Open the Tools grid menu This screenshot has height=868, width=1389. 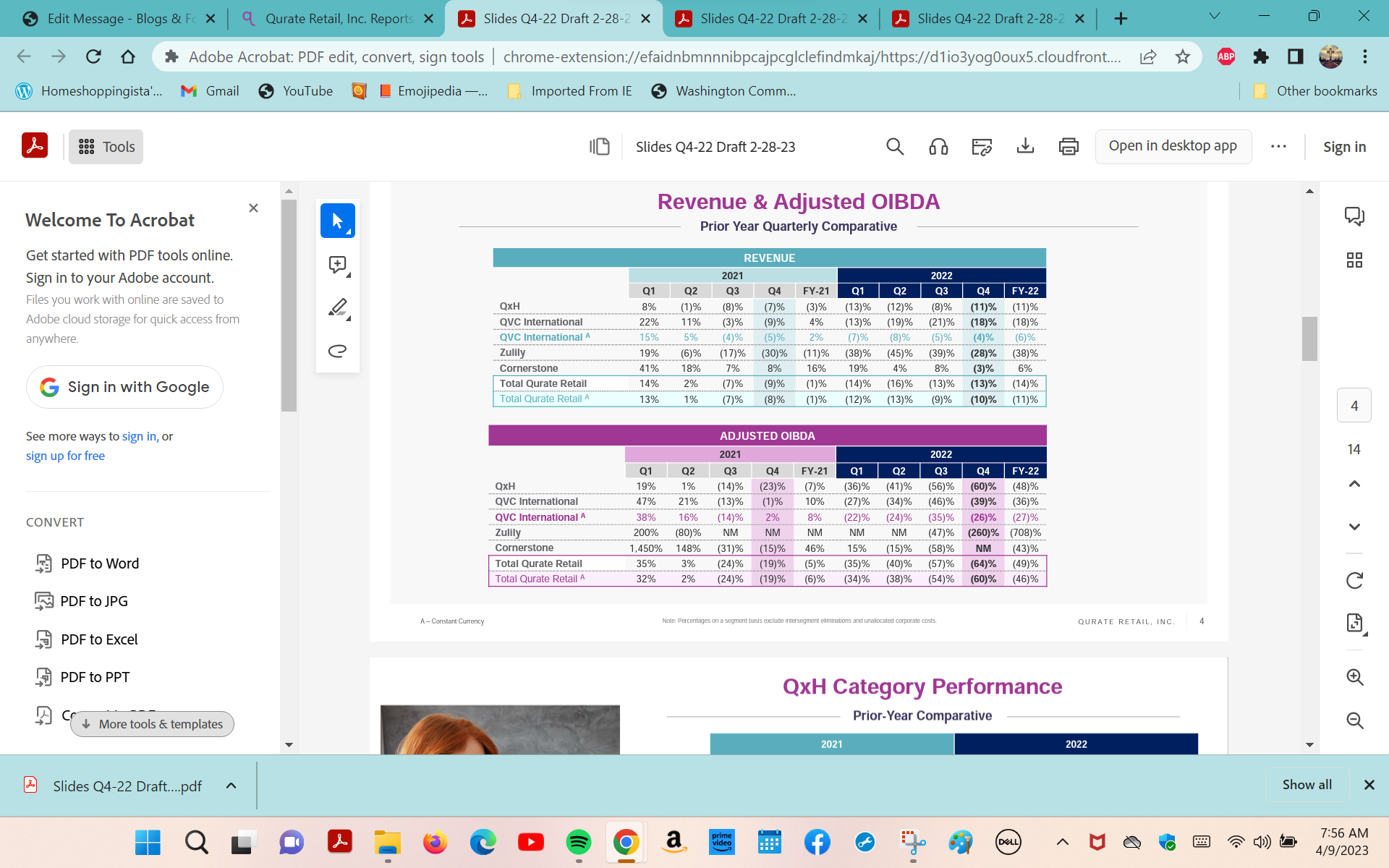tap(105, 146)
